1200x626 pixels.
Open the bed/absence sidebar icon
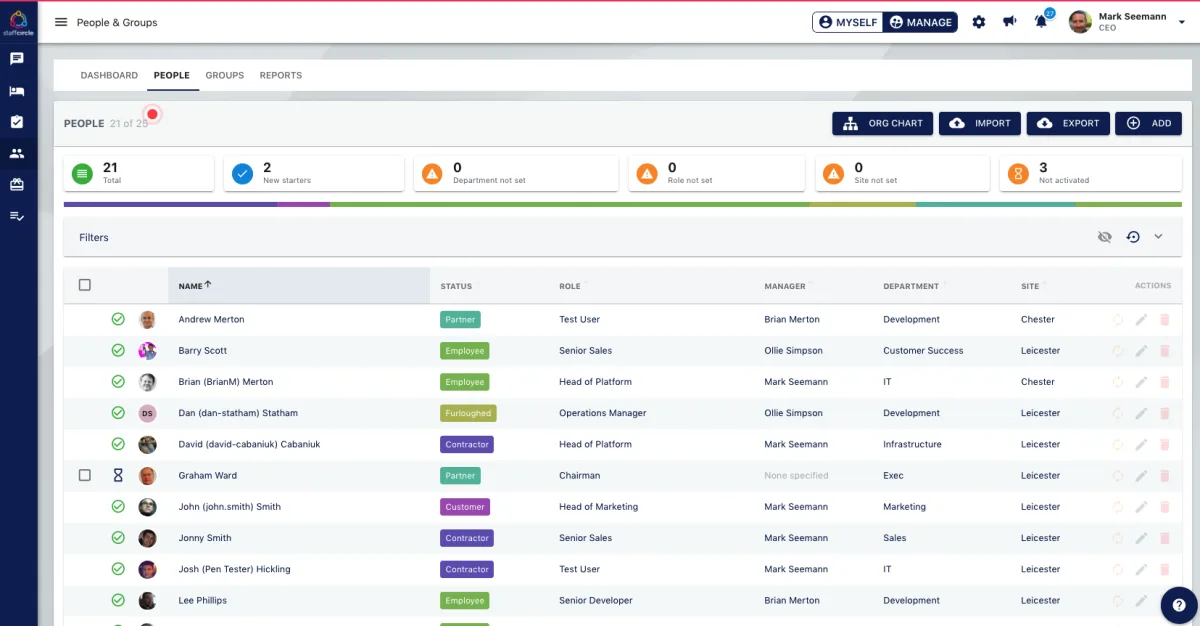click(17, 91)
